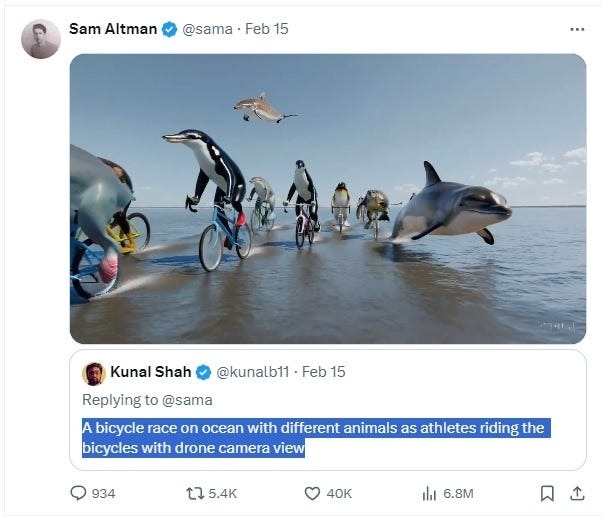602x517 pixels.
Task: Click the retweet arrows icon
Action: point(194,493)
